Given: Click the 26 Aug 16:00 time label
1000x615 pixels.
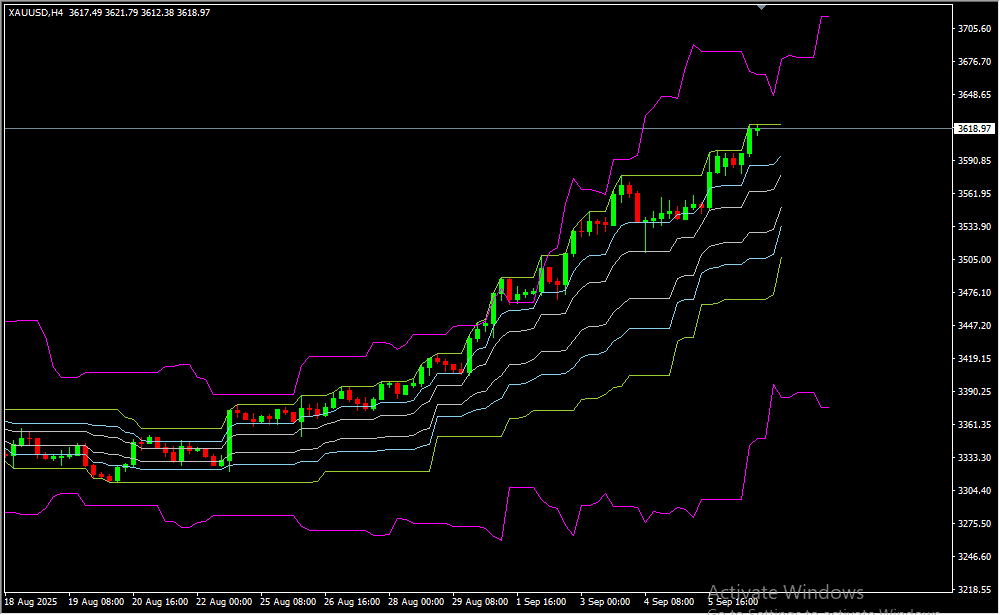Looking at the screenshot, I should click(351, 603).
